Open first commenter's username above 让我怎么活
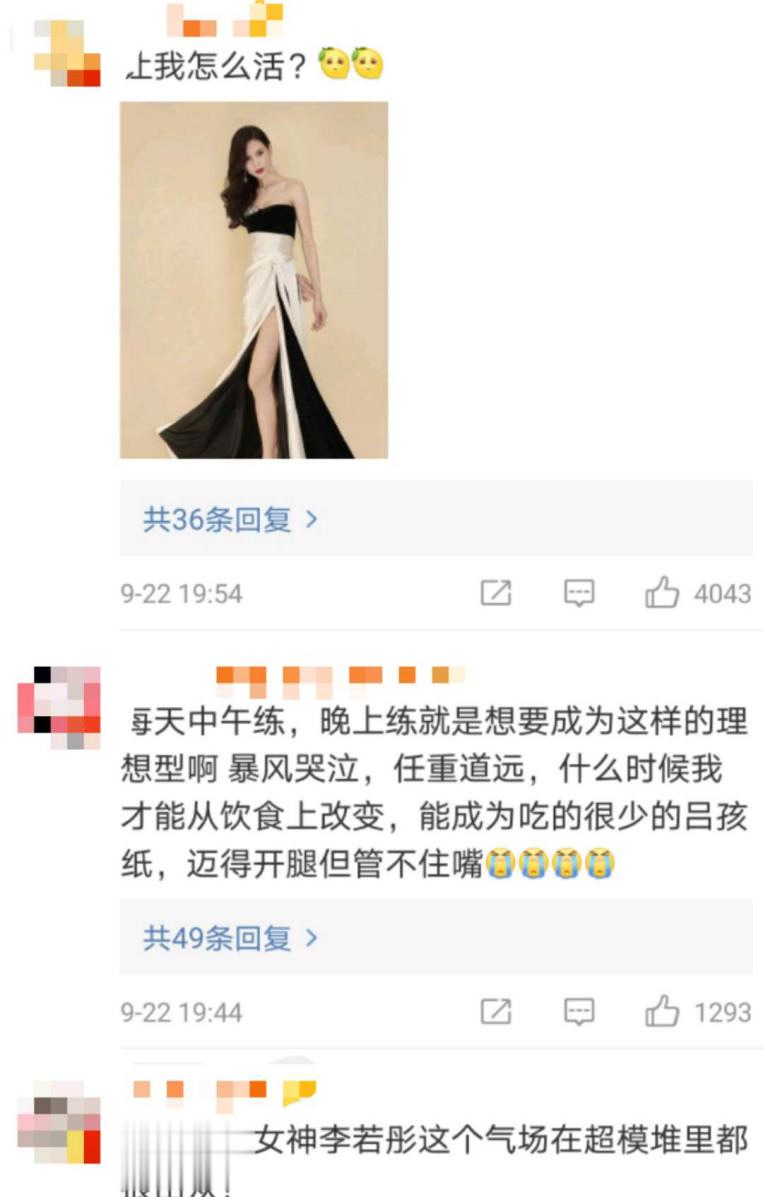Image resolution: width=763 pixels, height=1197 pixels. [225, 20]
